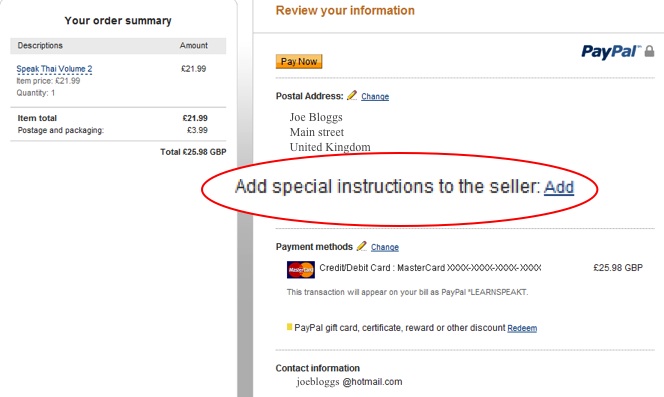The width and height of the screenshot is (664, 397).
Task: Click the Pay Now button
Action: (299, 61)
